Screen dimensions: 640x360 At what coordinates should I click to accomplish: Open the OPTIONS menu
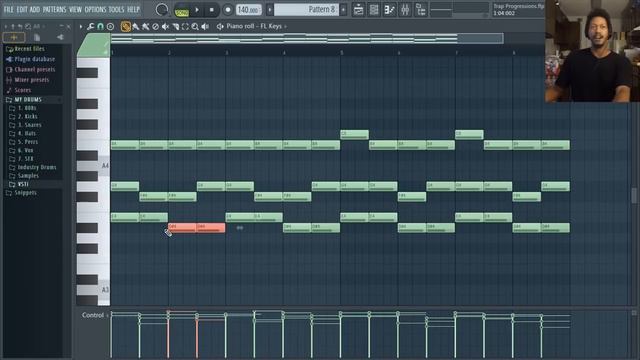[x=95, y=9]
